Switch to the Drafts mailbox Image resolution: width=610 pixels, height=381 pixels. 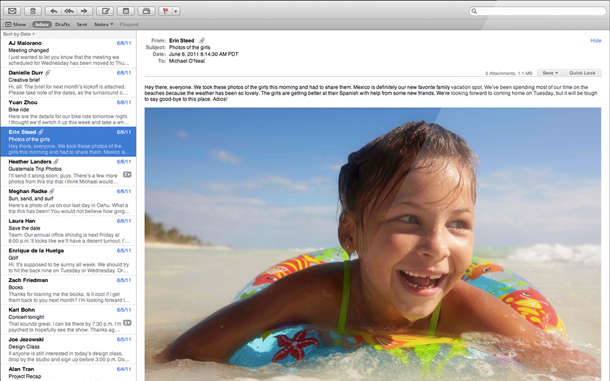62,24
